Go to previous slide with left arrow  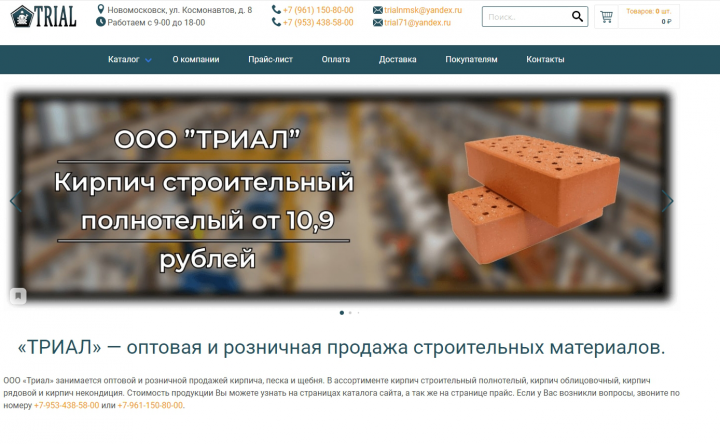16,201
